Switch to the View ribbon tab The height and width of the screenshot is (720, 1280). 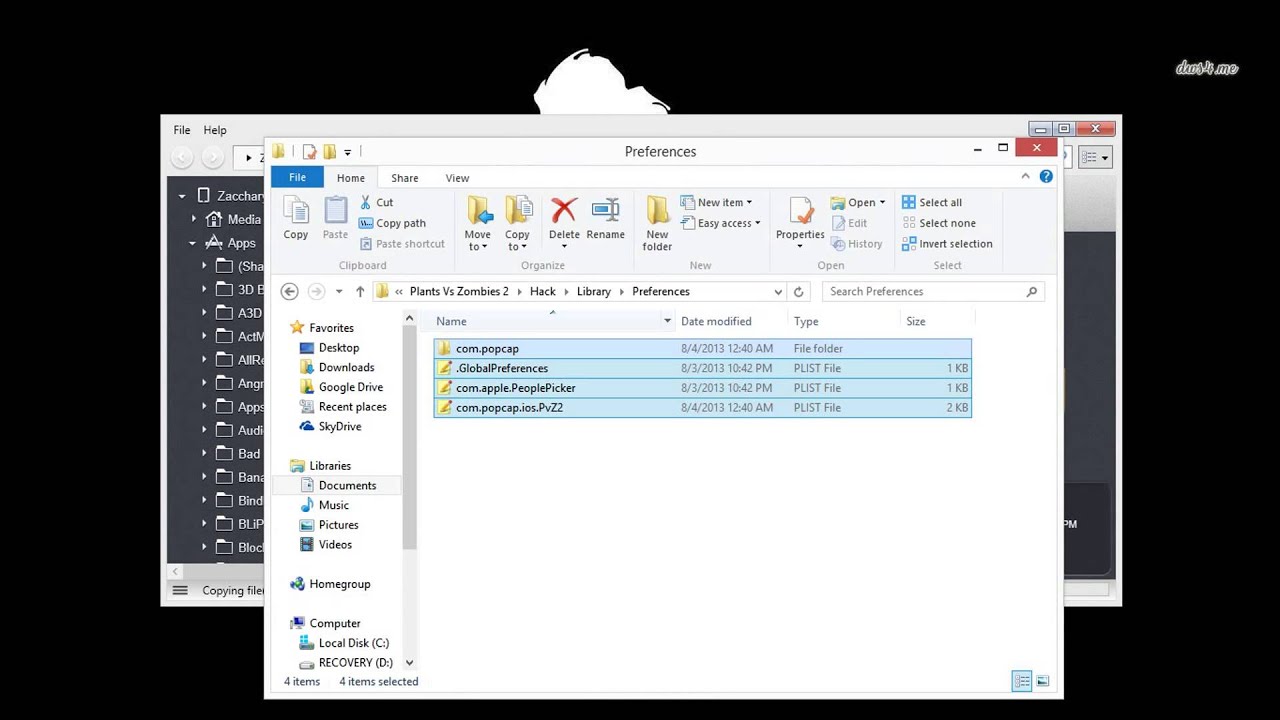pyautogui.click(x=457, y=178)
